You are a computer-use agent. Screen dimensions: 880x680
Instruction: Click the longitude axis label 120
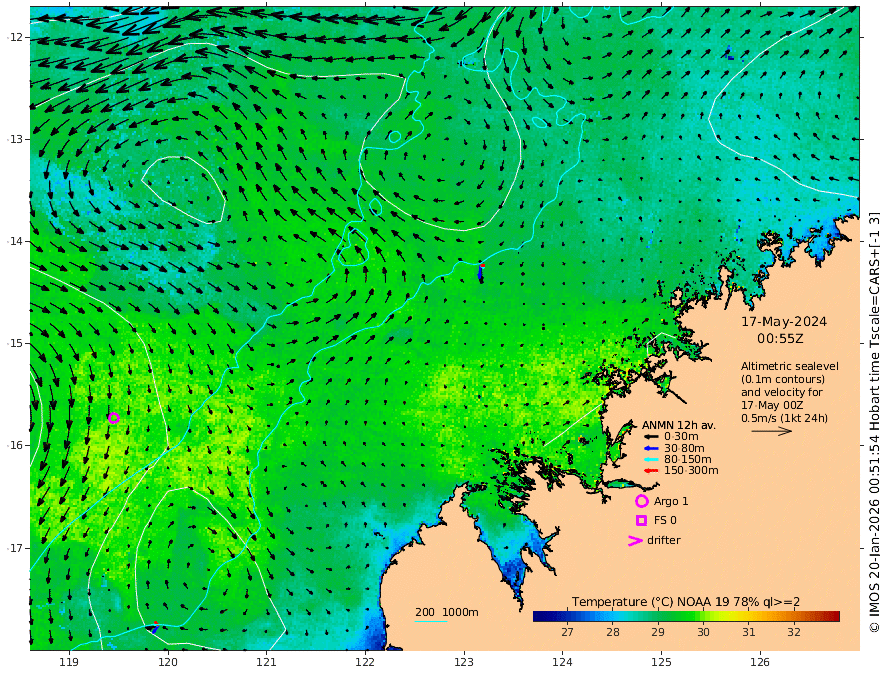pyautogui.click(x=168, y=663)
